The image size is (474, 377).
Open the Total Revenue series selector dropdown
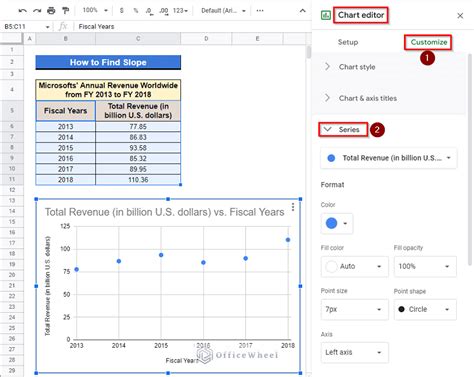(389, 158)
